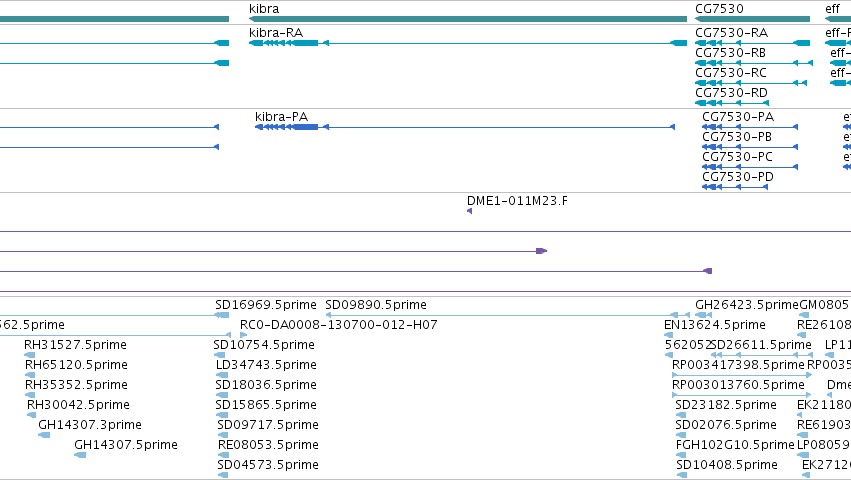The image size is (851, 480).
Task: Select EST SD16969.5prime
Action: click(x=265, y=305)
